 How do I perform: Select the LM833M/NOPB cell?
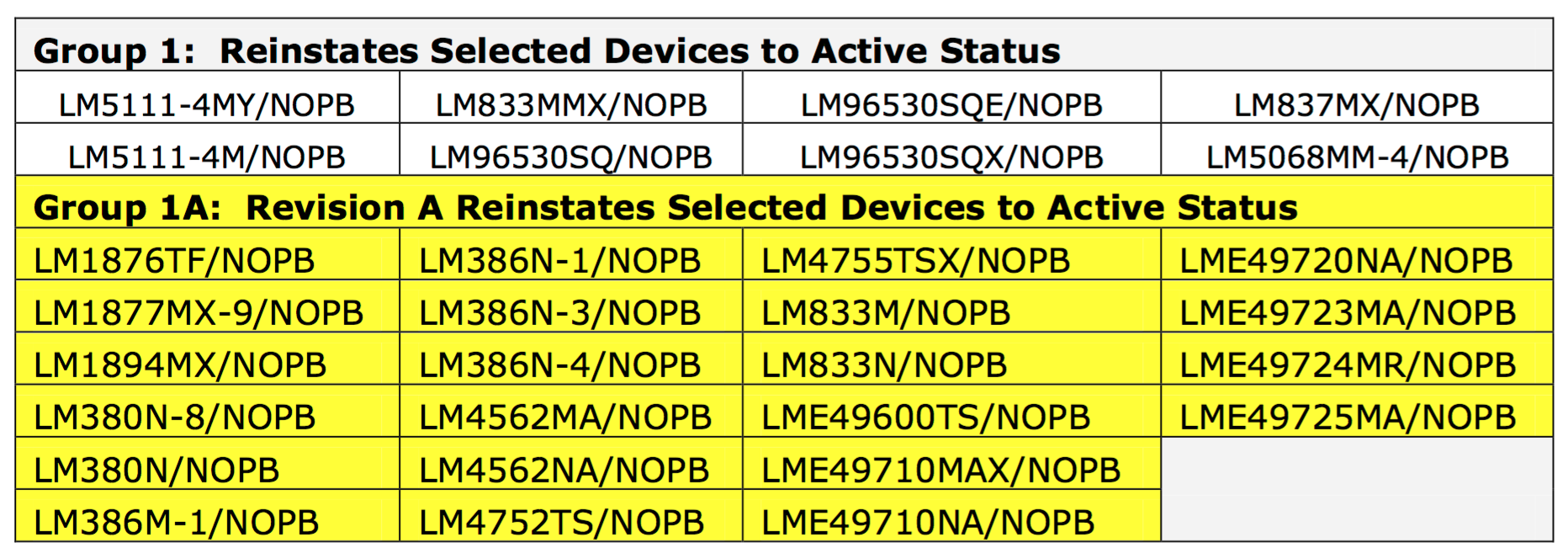pyautogui.click(x=951, y=306)
